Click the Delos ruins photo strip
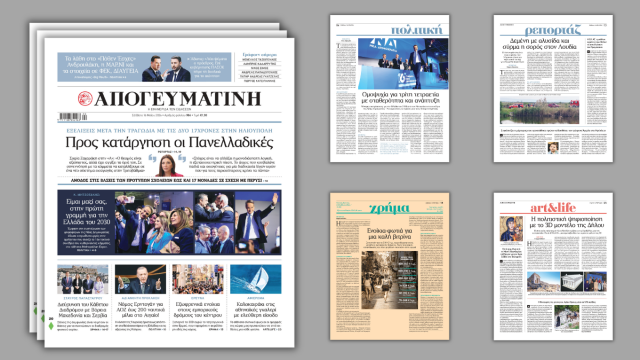 pyautogui.click(x=567, y=282)
